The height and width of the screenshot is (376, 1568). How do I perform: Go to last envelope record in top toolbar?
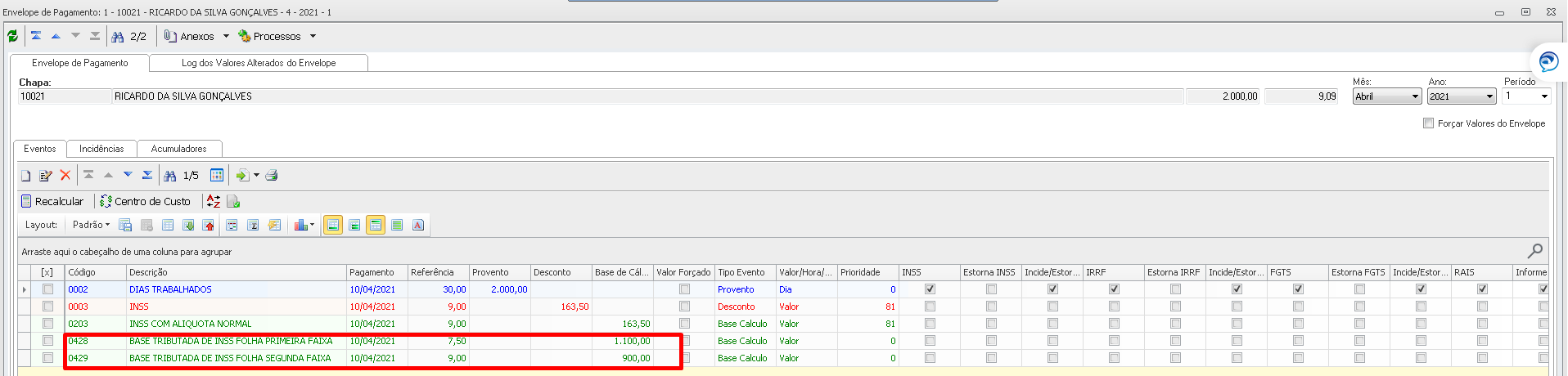point(95,36)
